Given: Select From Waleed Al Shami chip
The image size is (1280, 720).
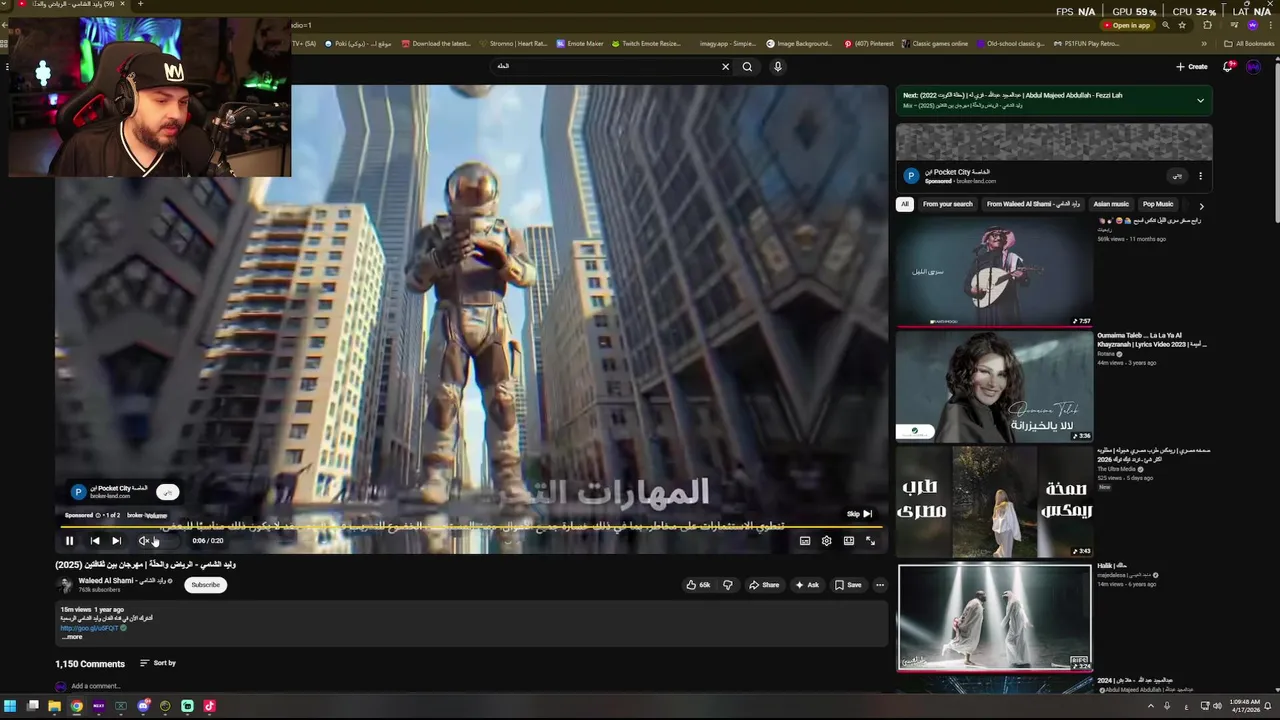Looking at the screenshot, I should pos(1033,204).
